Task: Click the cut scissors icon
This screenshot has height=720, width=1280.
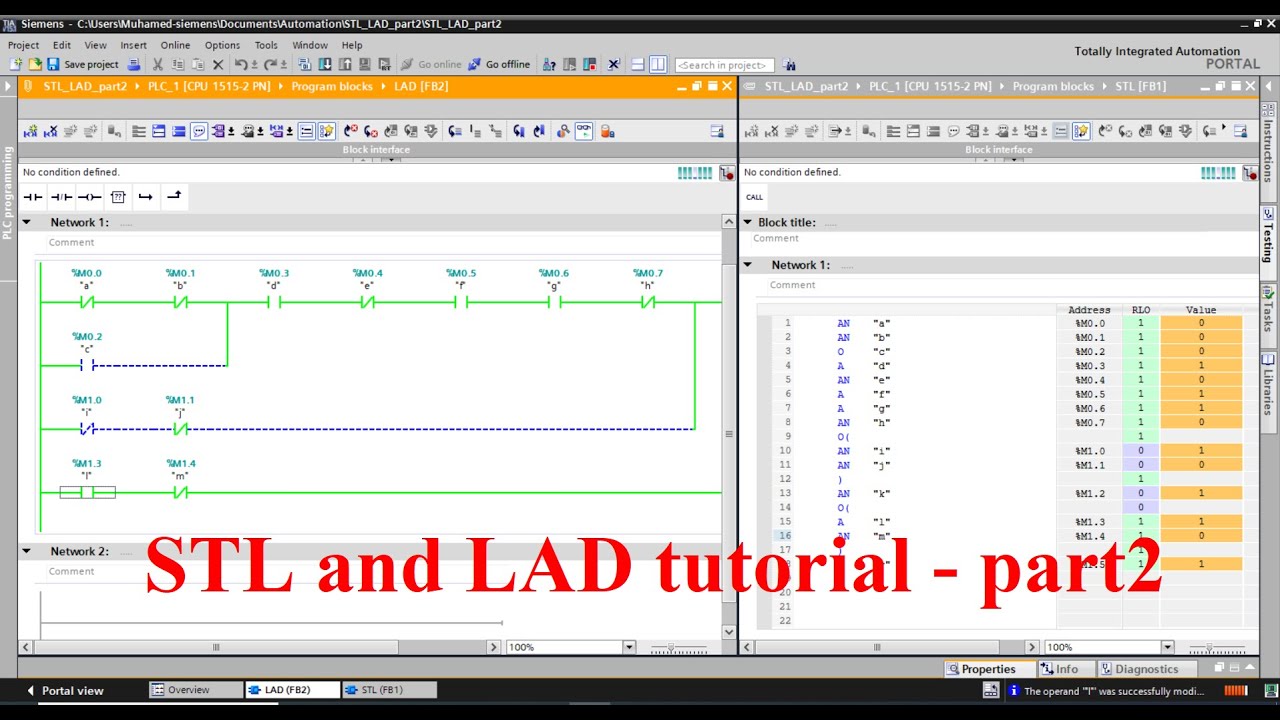Action: click(x=157, y=64)
